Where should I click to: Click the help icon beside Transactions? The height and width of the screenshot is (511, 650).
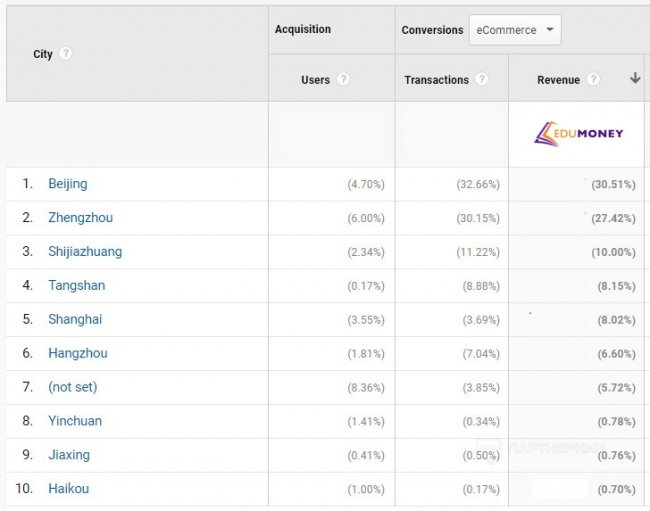(x=482, y=80)
